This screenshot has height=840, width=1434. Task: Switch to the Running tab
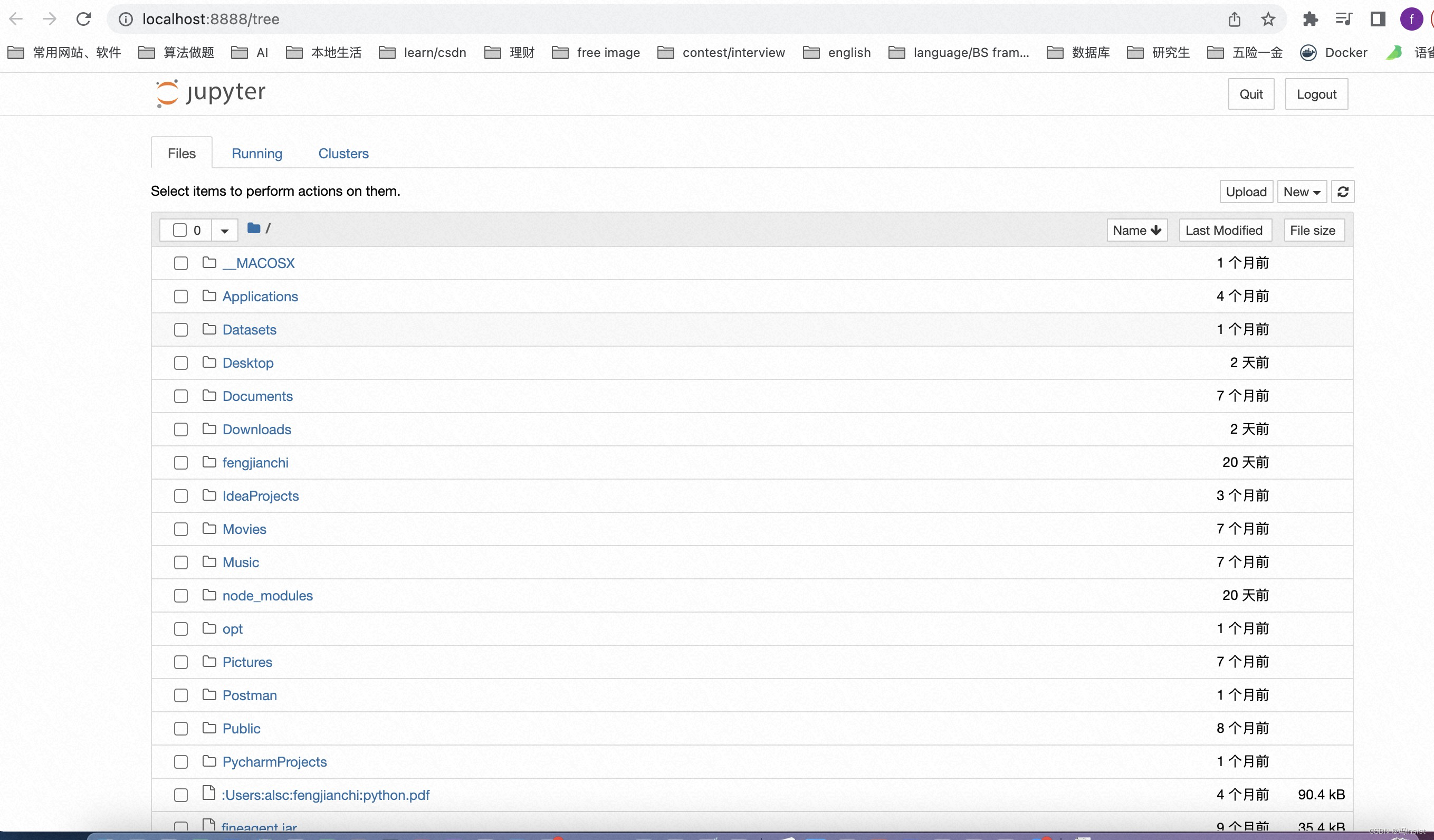click(256, 154)
